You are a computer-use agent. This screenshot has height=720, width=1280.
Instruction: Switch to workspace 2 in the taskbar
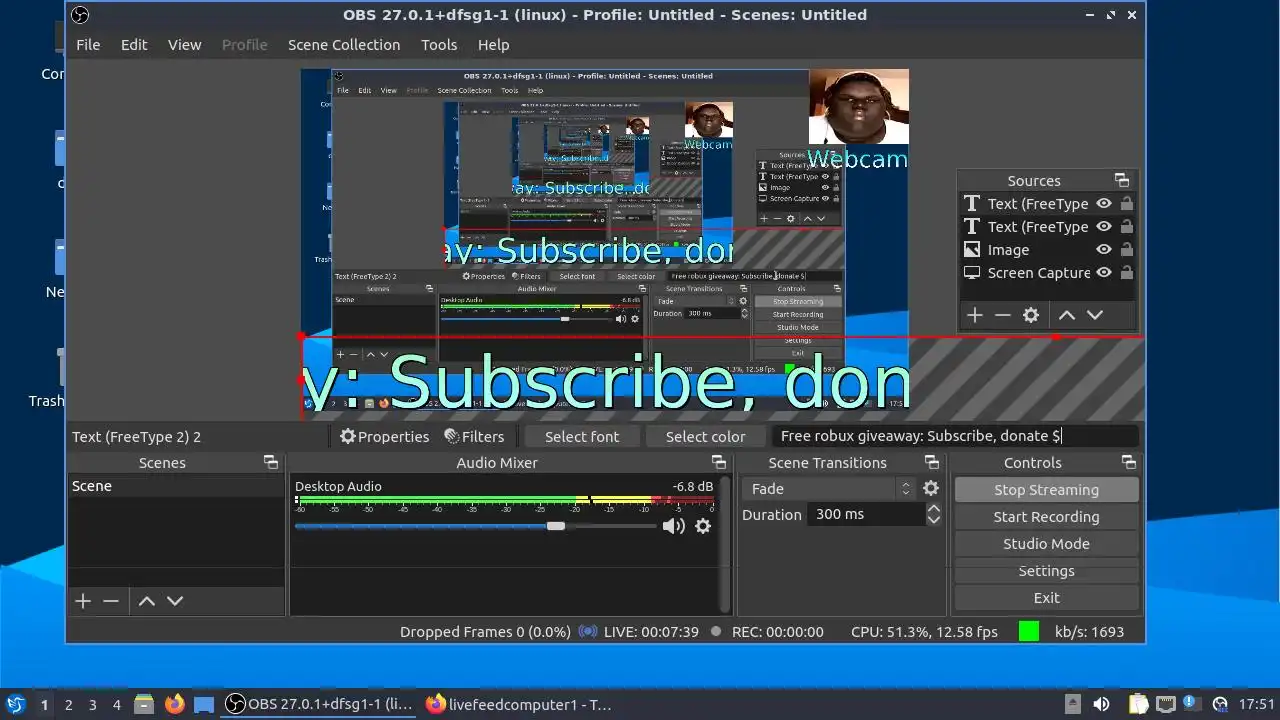coord(68,704)
